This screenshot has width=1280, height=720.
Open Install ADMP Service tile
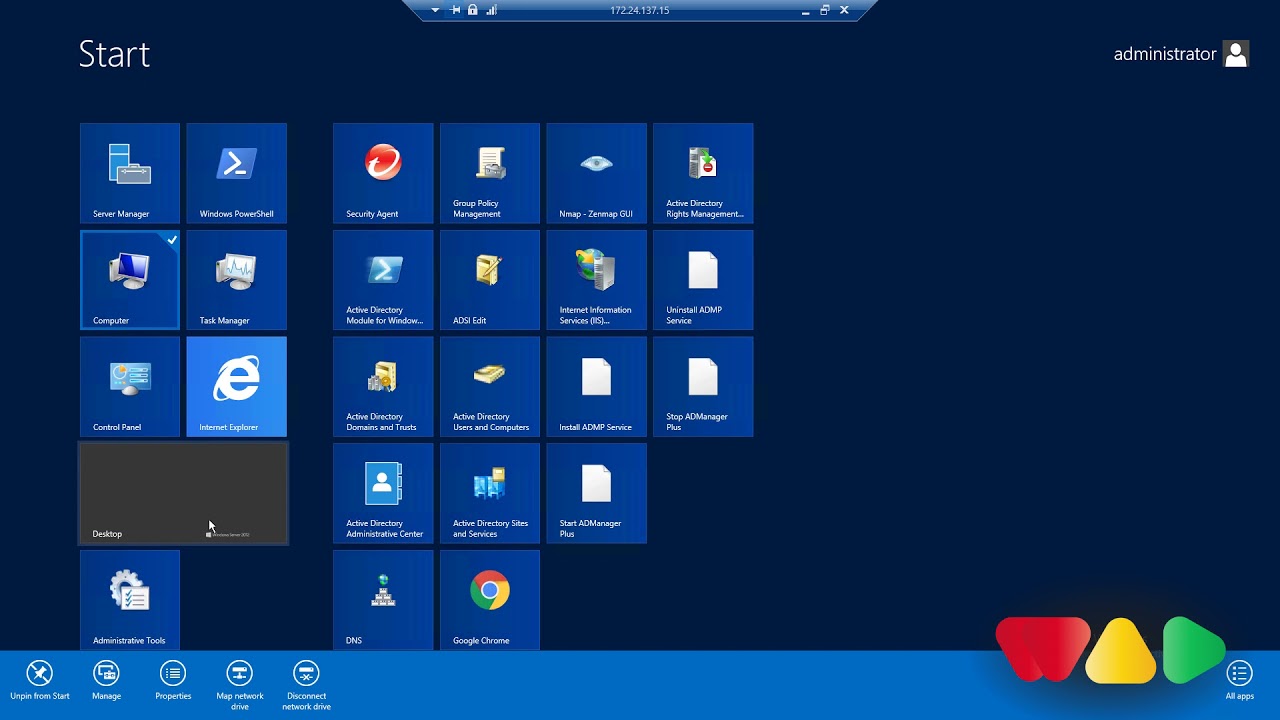pyautogui.click(x=597, y=387)
